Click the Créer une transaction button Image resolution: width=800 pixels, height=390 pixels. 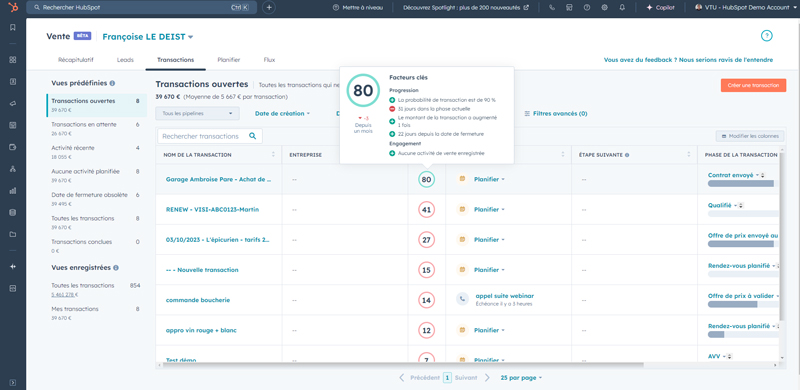pos(753,85)
